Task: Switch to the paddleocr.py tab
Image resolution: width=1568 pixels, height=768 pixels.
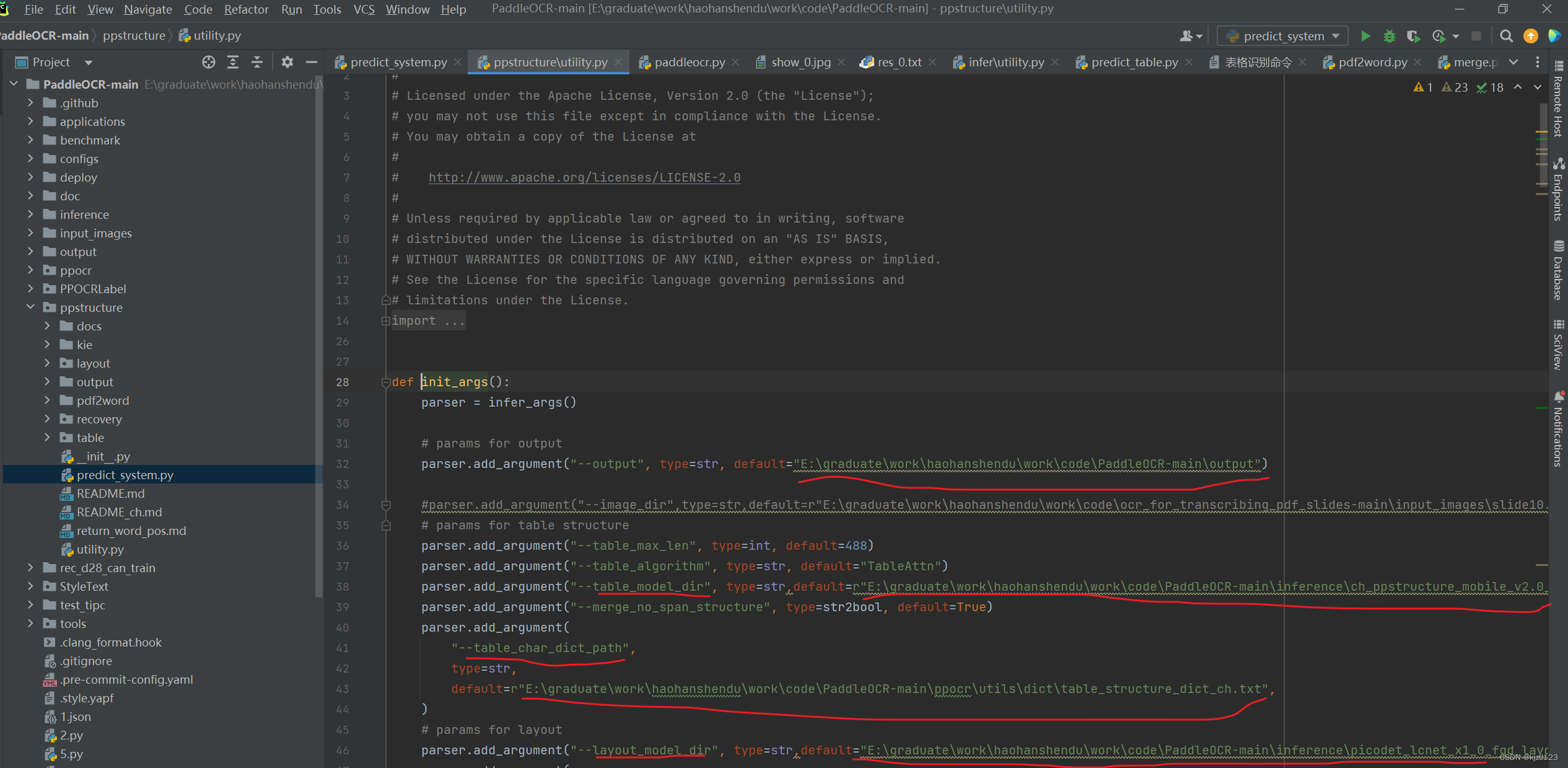Action: (x=689, y=62)
